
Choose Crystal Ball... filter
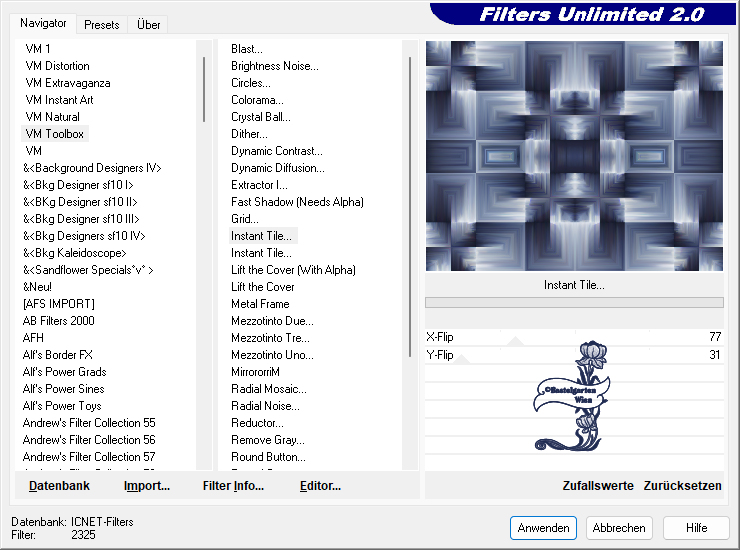(261, 117)
